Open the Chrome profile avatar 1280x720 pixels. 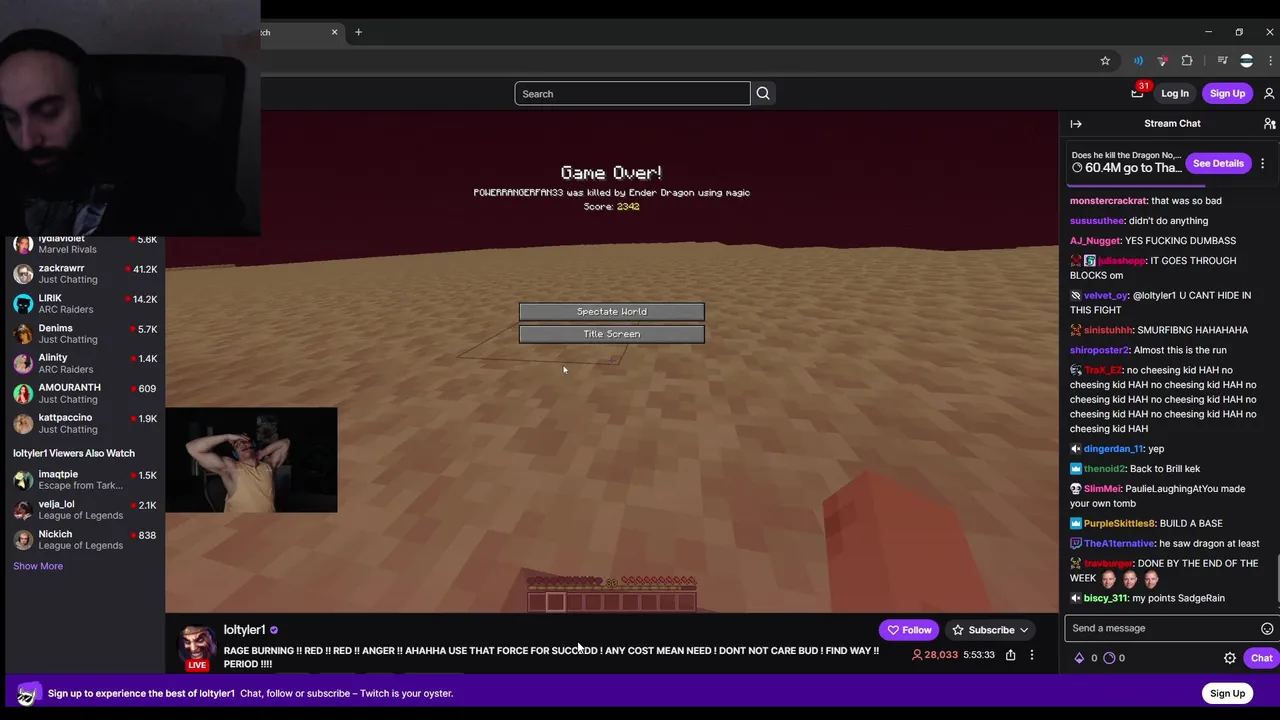(x=1246, y=61)
